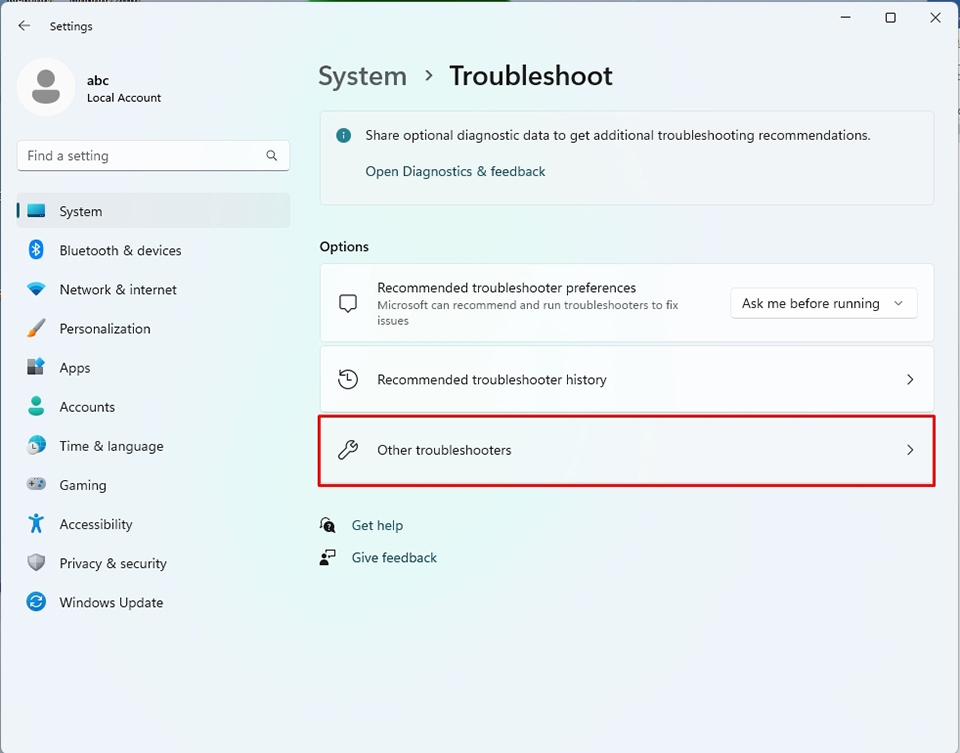This screenshot has height=753, width=960.
Task: Select System in the navigation sidebar
Action: [80, 211]
